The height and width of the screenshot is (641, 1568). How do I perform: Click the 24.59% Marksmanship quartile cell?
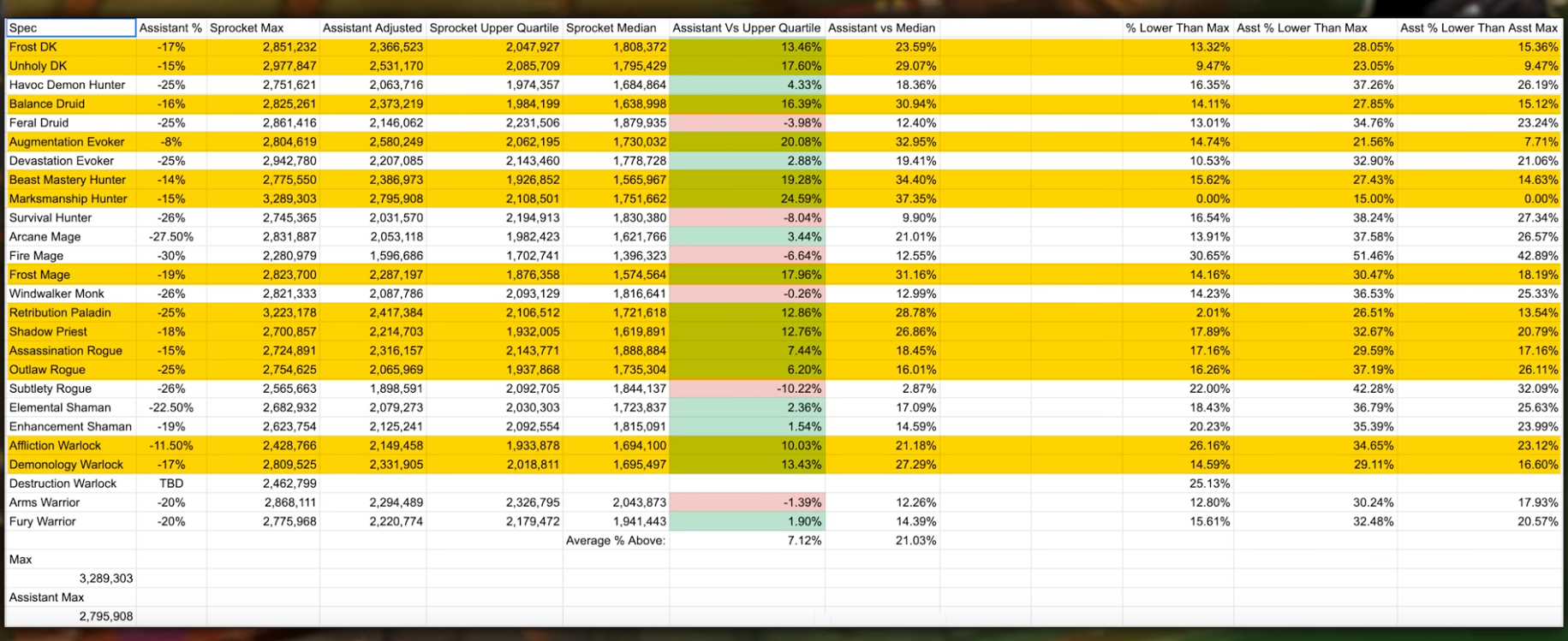coord(747,199)
